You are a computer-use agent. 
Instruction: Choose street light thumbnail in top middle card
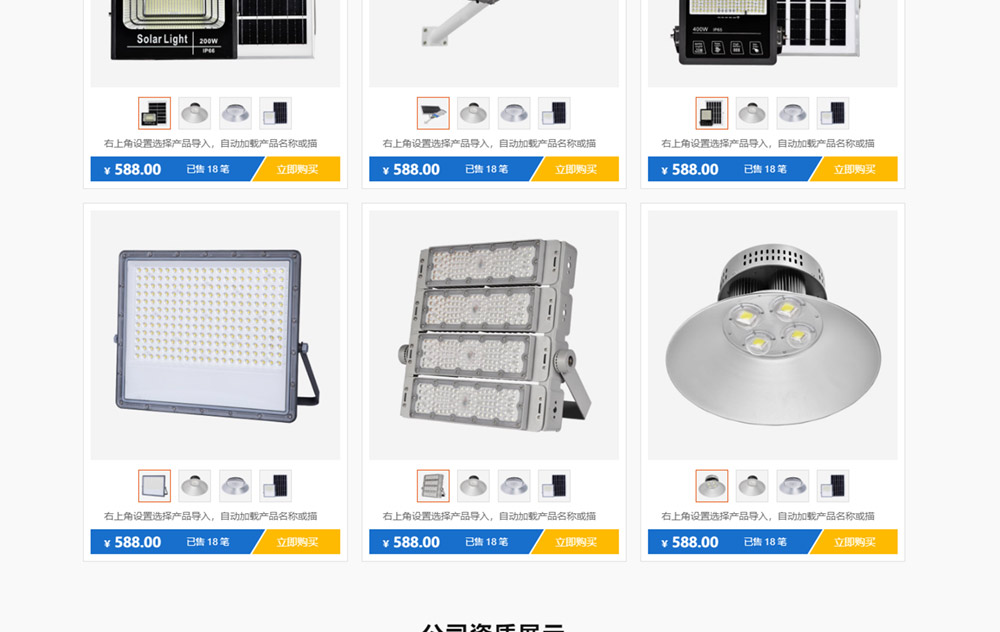click(433, 114)
